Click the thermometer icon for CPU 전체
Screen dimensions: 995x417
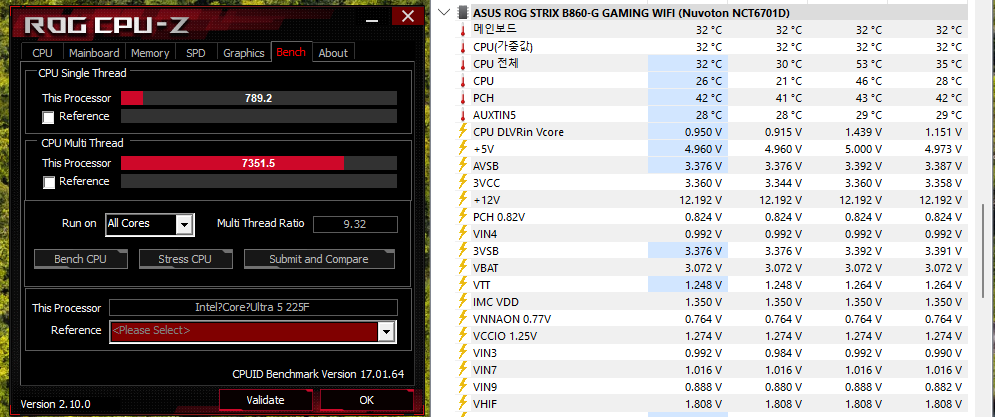pos(463,64)
